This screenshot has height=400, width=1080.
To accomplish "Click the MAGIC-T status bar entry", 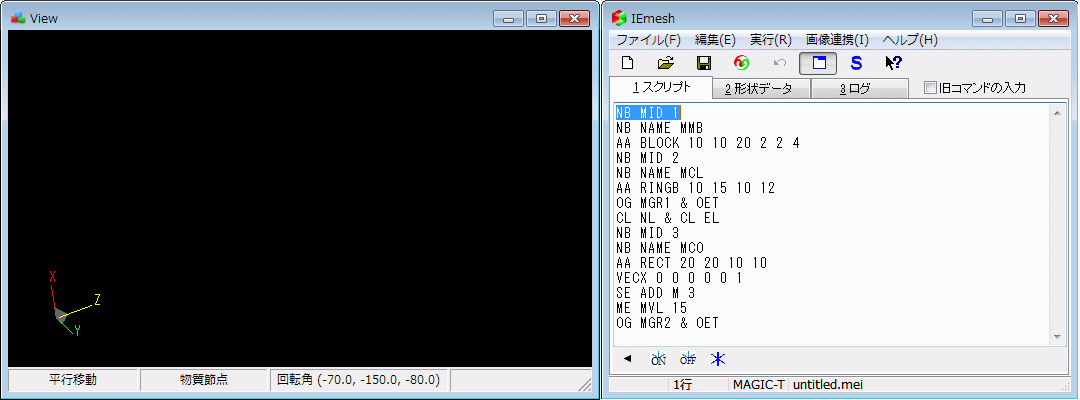I will tap(758, 385).
